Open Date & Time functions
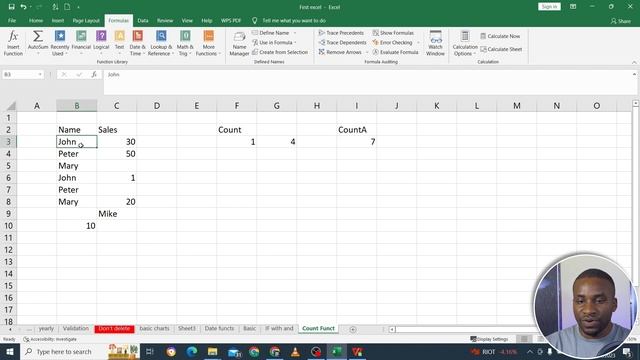 [137, 43]
